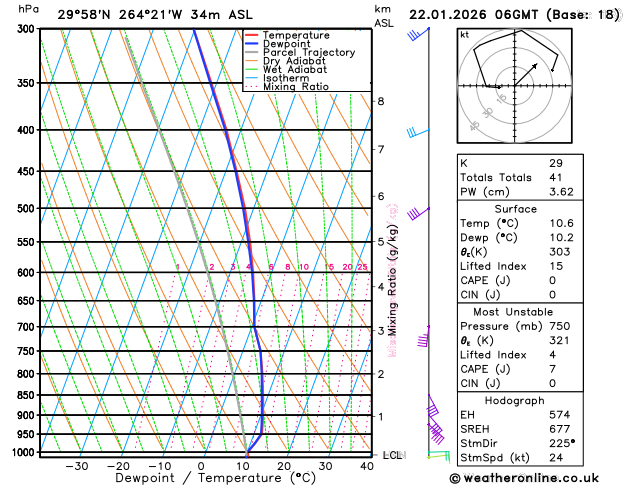Click the StmDir value 225°

(x=562, y=443)
